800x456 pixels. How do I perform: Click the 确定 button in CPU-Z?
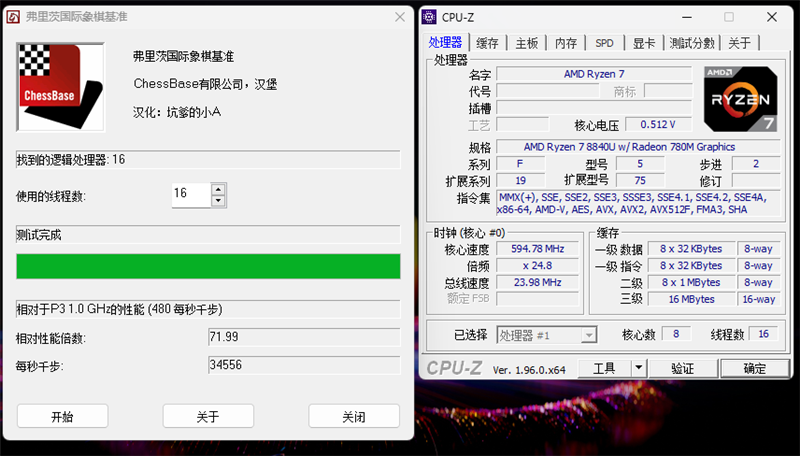click(x=754, y=368)
